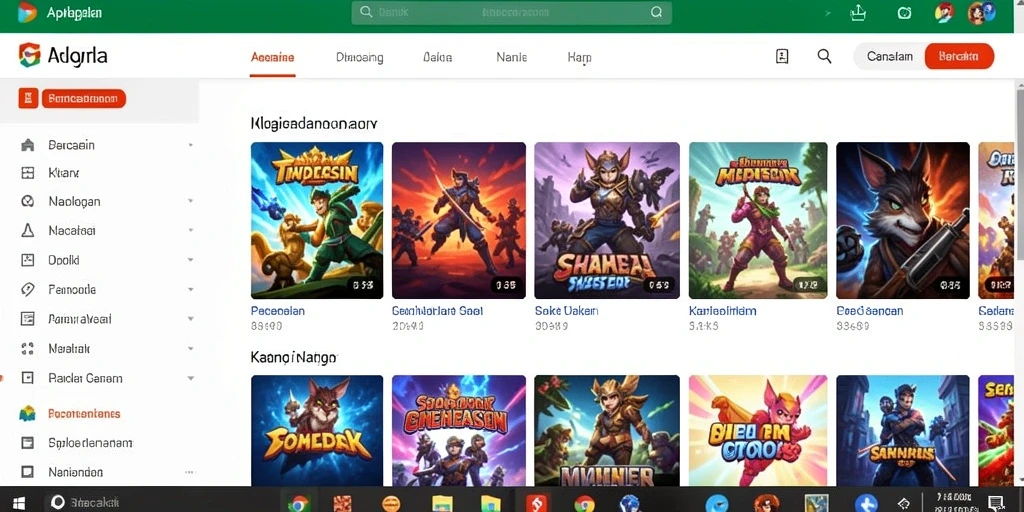Viewport: 1024px width, 512px height.
Task: Click the triangle icon for Nacalaci
Action: tap(27, 230)
